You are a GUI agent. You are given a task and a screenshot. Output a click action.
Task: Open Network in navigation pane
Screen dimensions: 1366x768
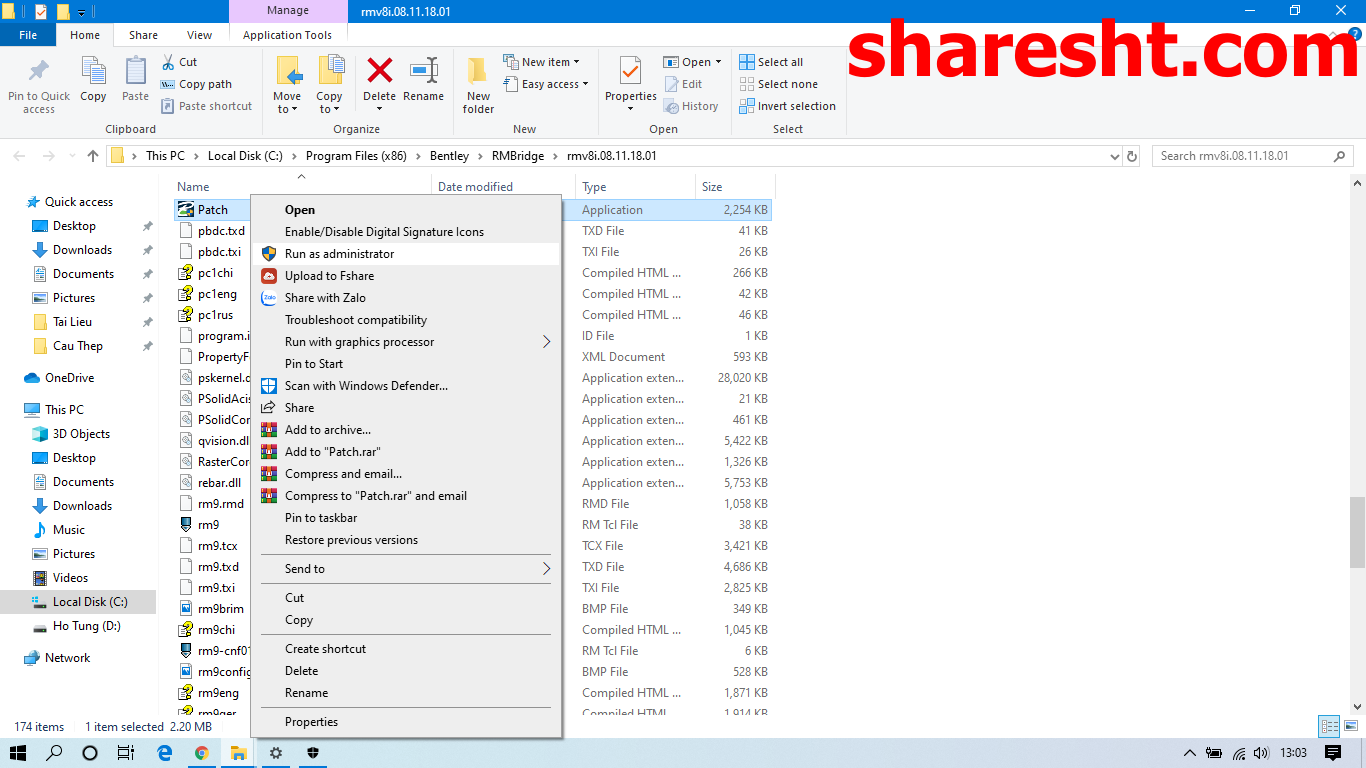pyautogui.click(x=67, y=658)
